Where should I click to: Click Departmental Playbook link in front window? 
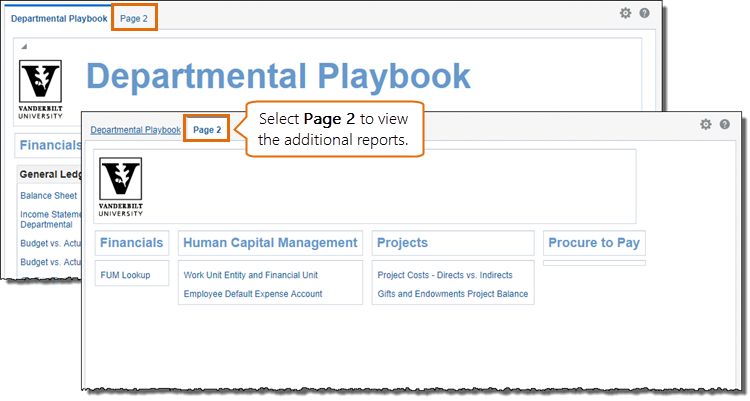(x=135, y=130)
